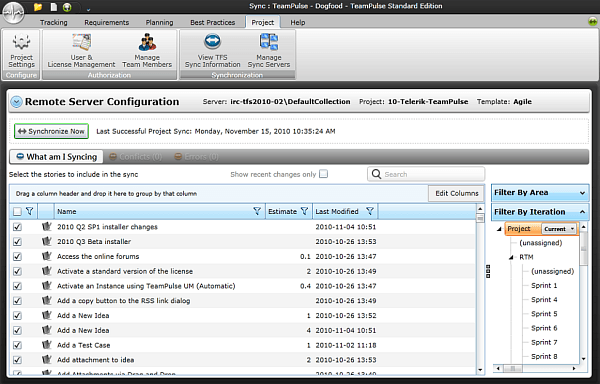The height and width of the screenshot is (384, 600).
Task: Click the search magnifier icon
Action: click(x=377, y=174)
